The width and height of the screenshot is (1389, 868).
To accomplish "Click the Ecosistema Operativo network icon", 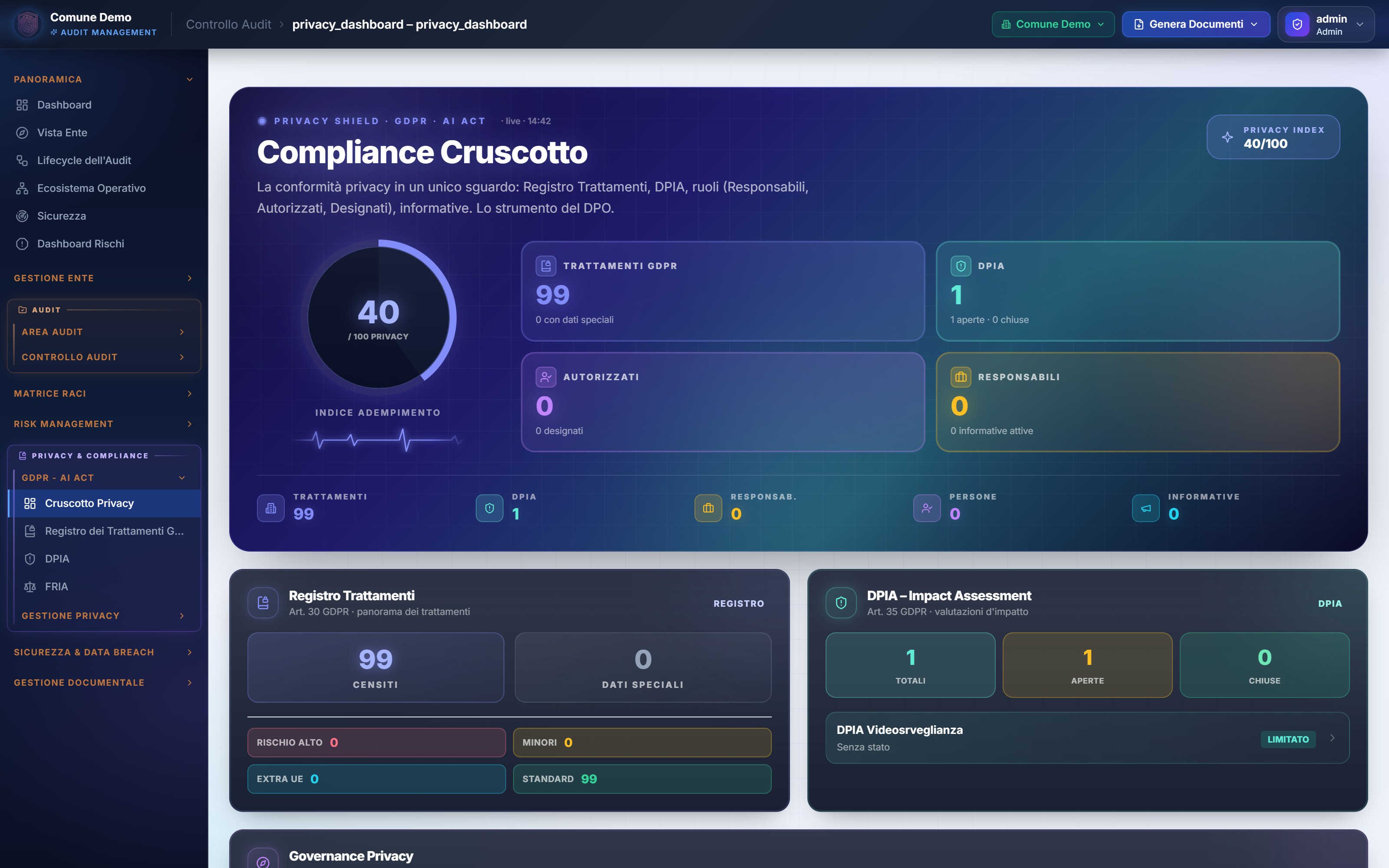I will [22, 188].
